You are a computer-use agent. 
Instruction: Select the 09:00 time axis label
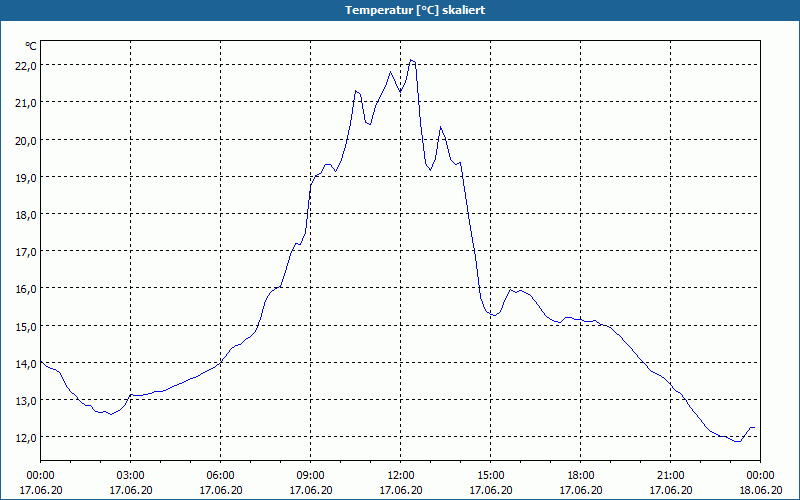pyautogui.click(x=311, y=476)
